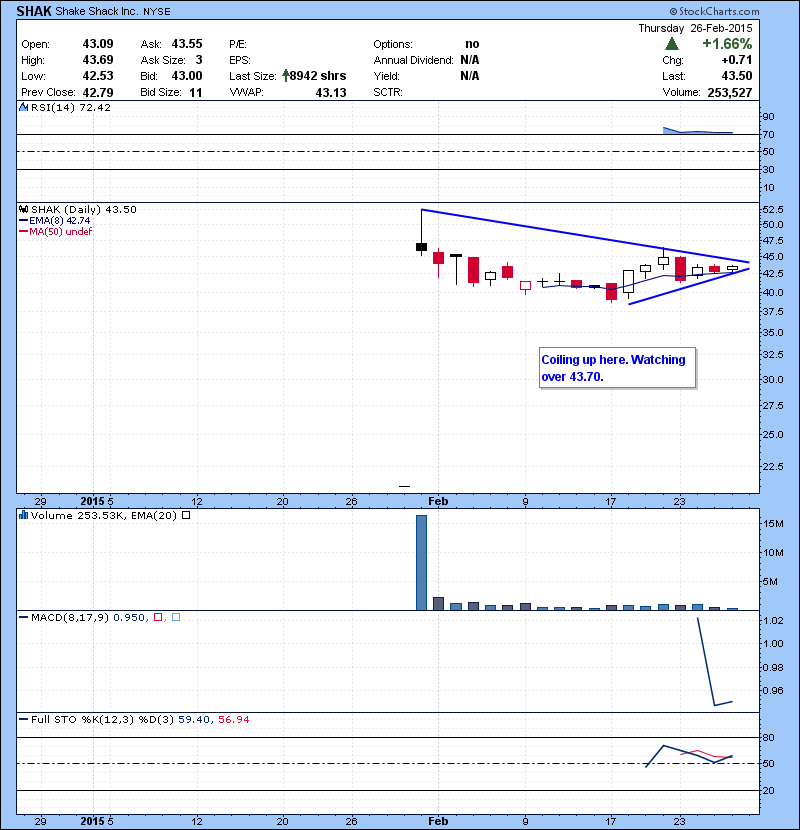The width and height of the screenshot is (800, 830).
Task: Click the NYSE exchange label
Action: point(157,12)
